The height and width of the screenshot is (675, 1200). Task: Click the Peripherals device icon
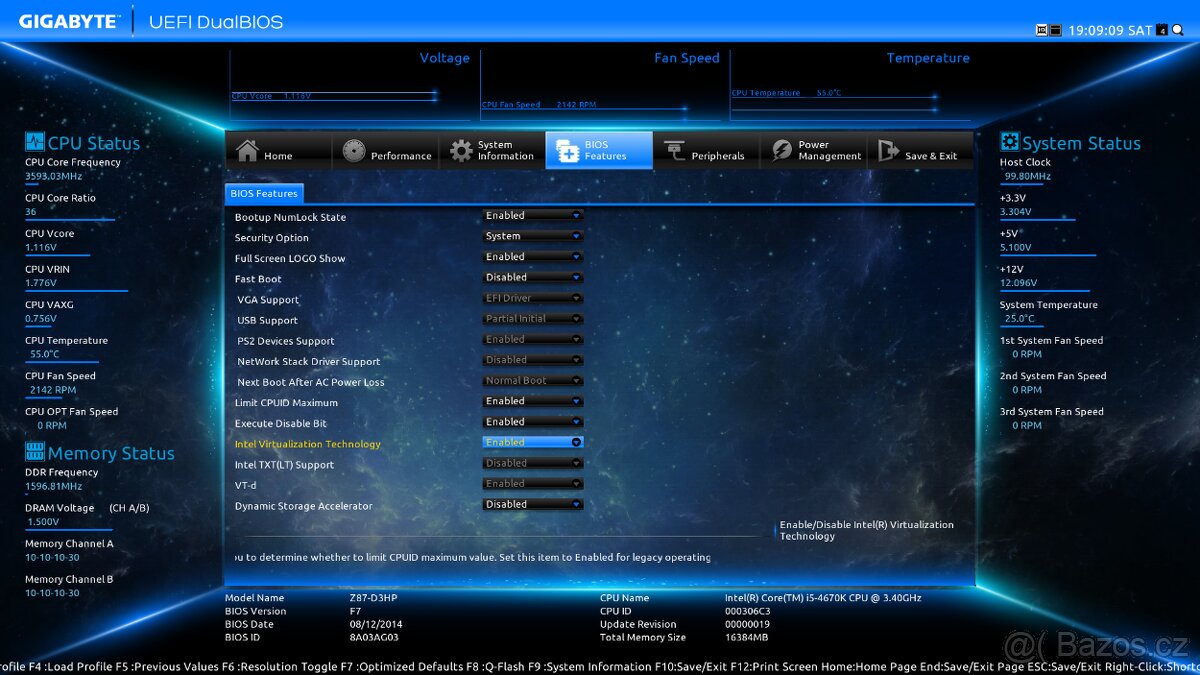pos(675,151)
